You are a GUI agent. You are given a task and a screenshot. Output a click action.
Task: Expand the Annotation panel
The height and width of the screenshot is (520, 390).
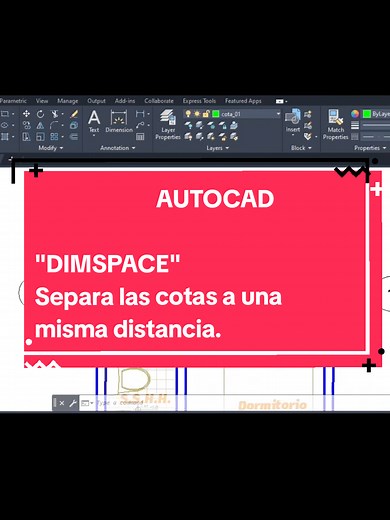[118, 148]
